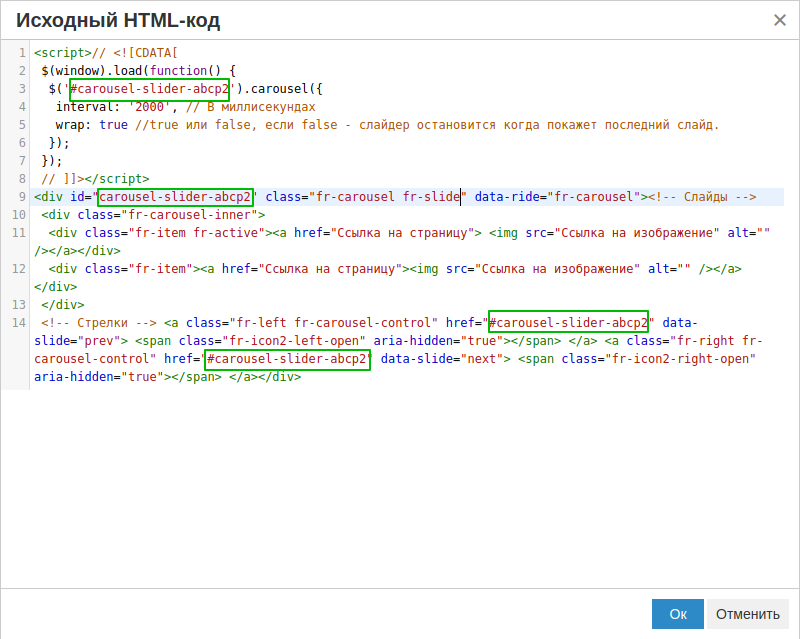Click line number 9 in gutter

(22, 197)
